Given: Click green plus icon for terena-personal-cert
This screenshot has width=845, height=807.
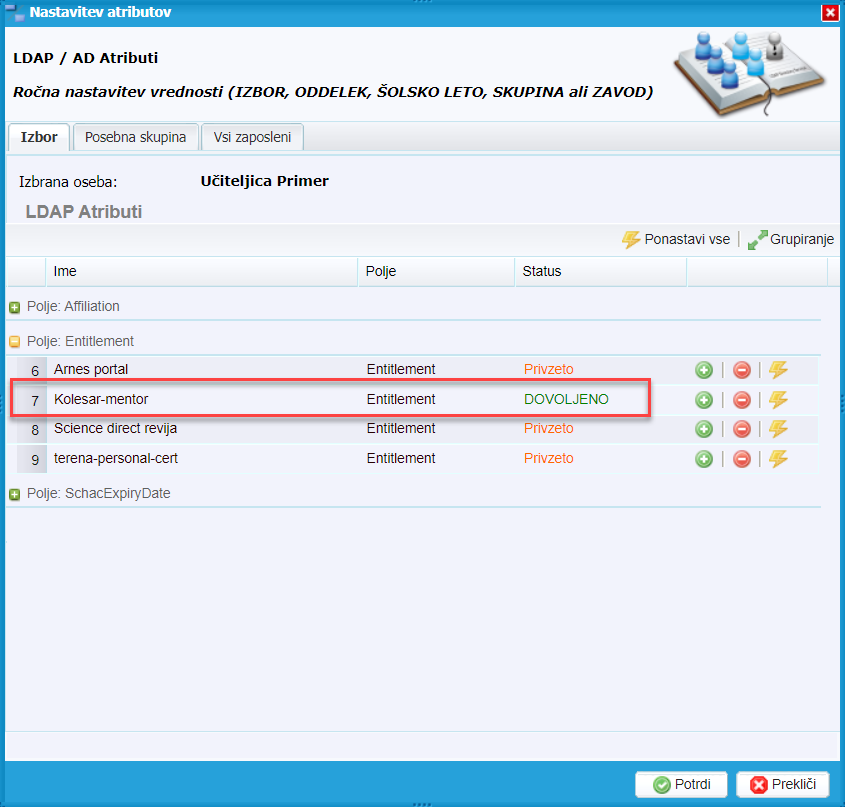Looking at the screenshot, I should tap(704, 459).
